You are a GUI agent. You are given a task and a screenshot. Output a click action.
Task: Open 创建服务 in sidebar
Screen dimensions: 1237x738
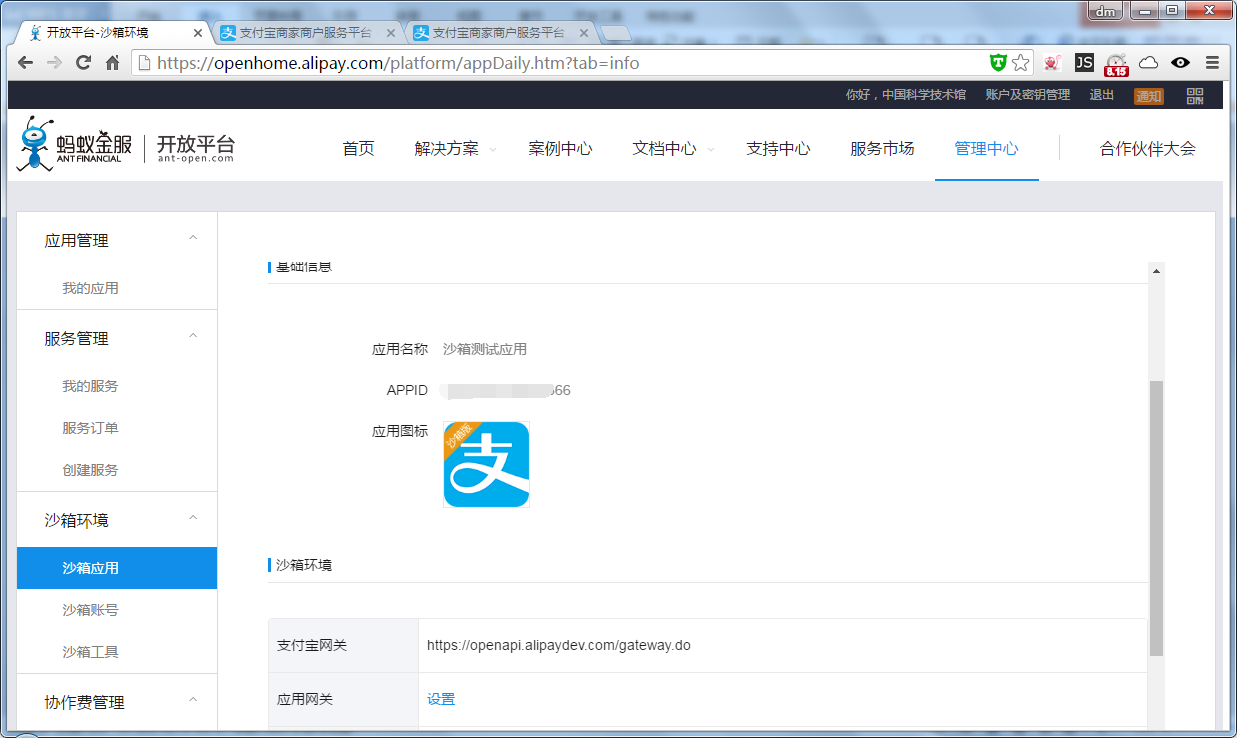[x=90, y=470]
